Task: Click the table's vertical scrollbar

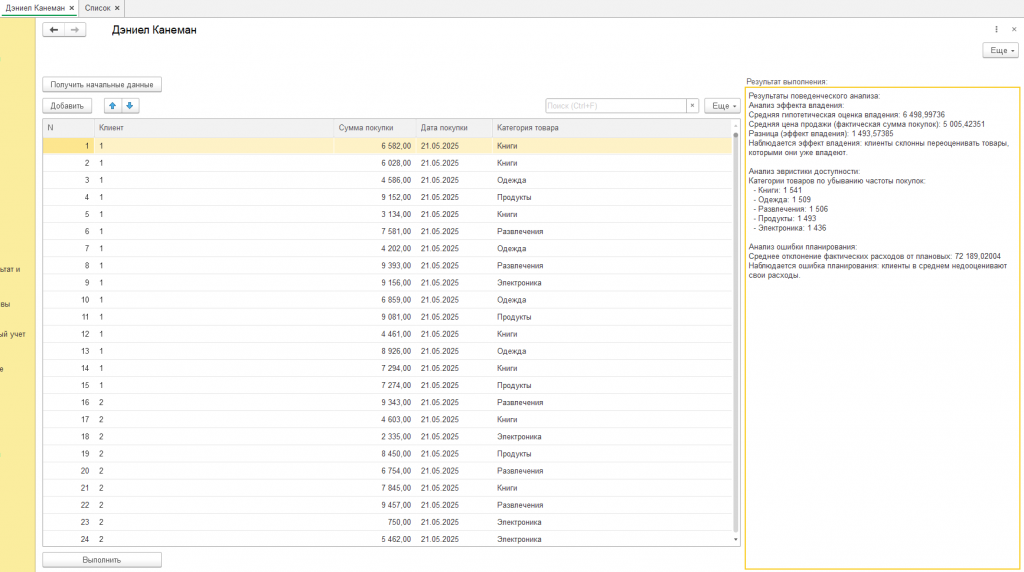Action: 735,333
